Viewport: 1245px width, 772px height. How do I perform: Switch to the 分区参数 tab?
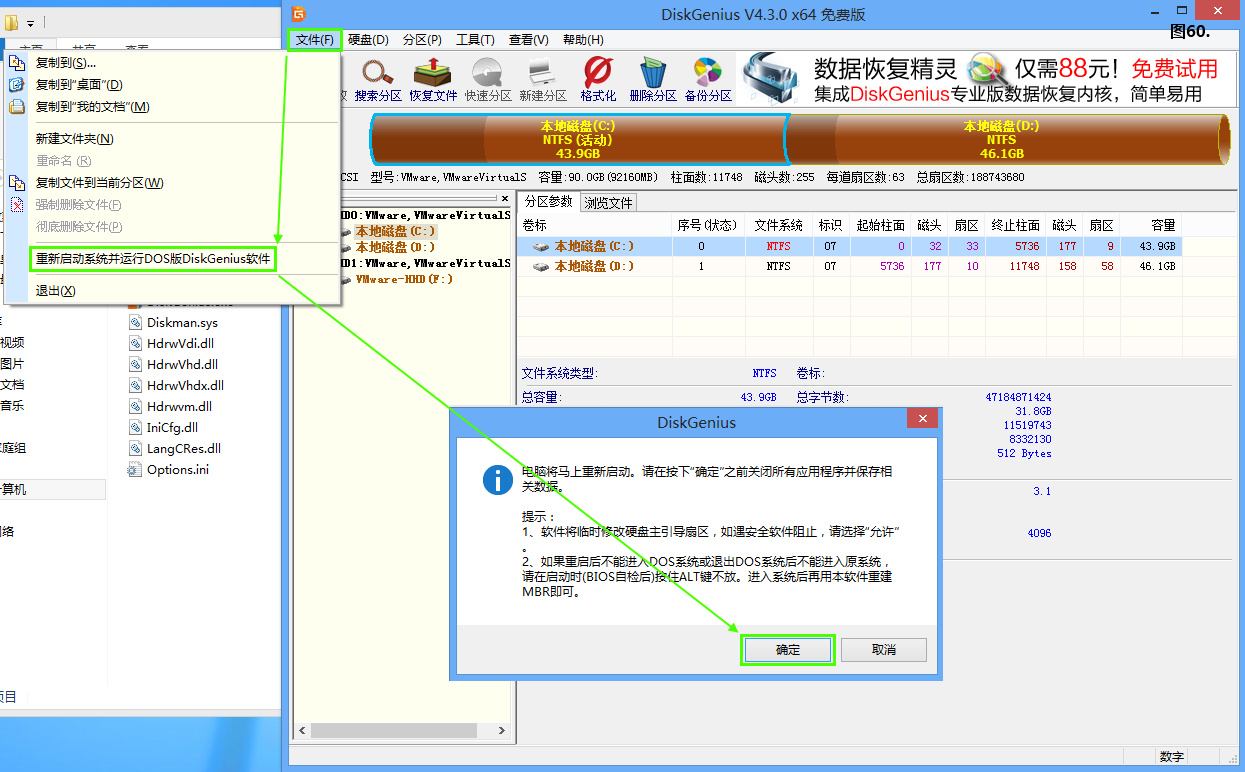point(549,202)
